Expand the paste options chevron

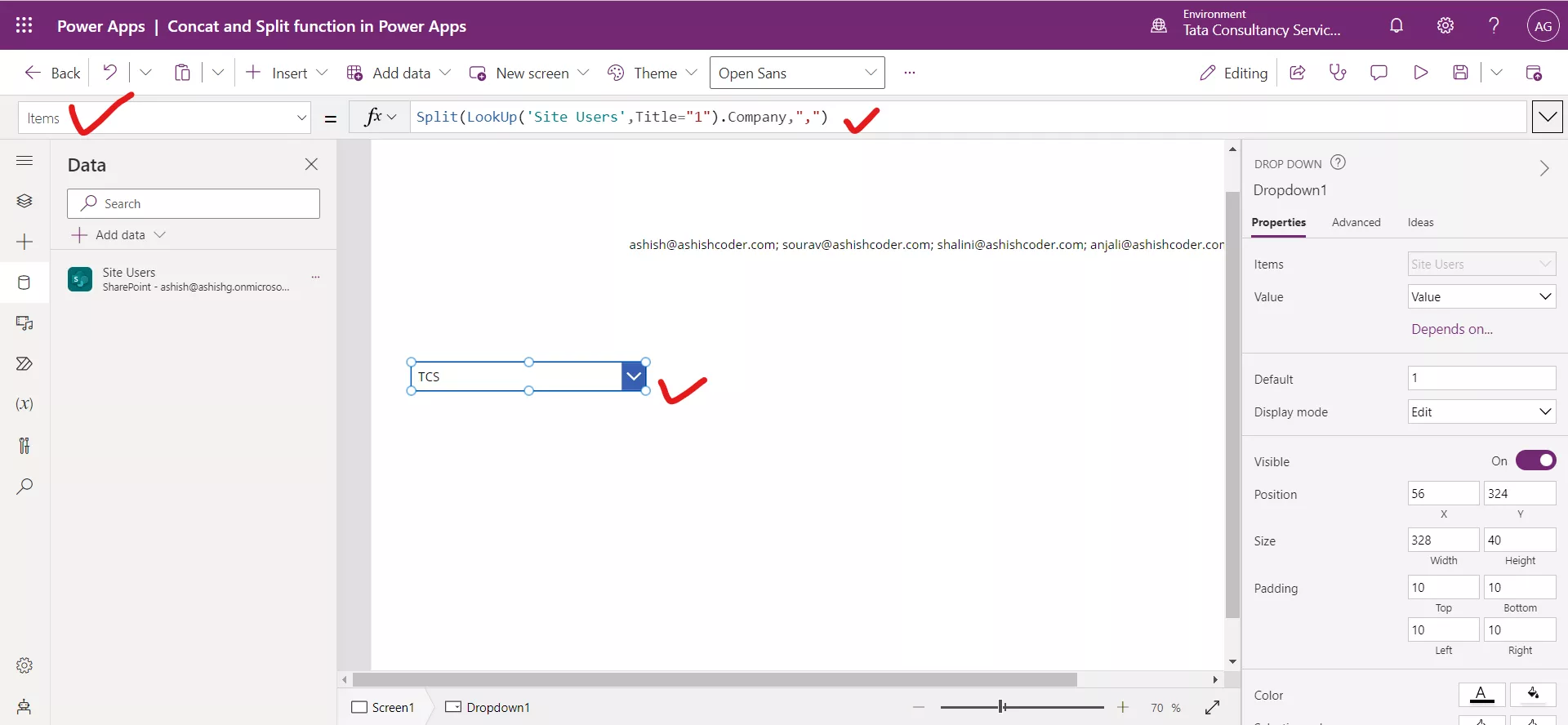[218, 73]
